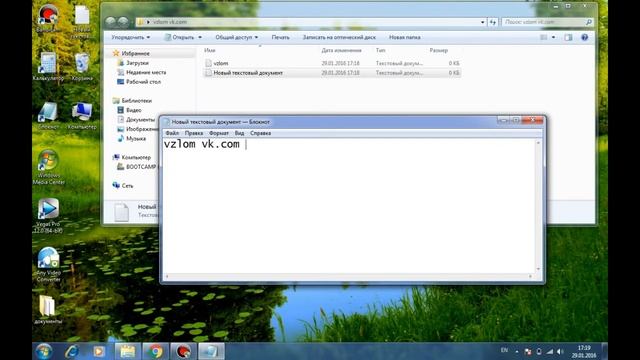Open Notepad's Вид menu

pos(239,133)
